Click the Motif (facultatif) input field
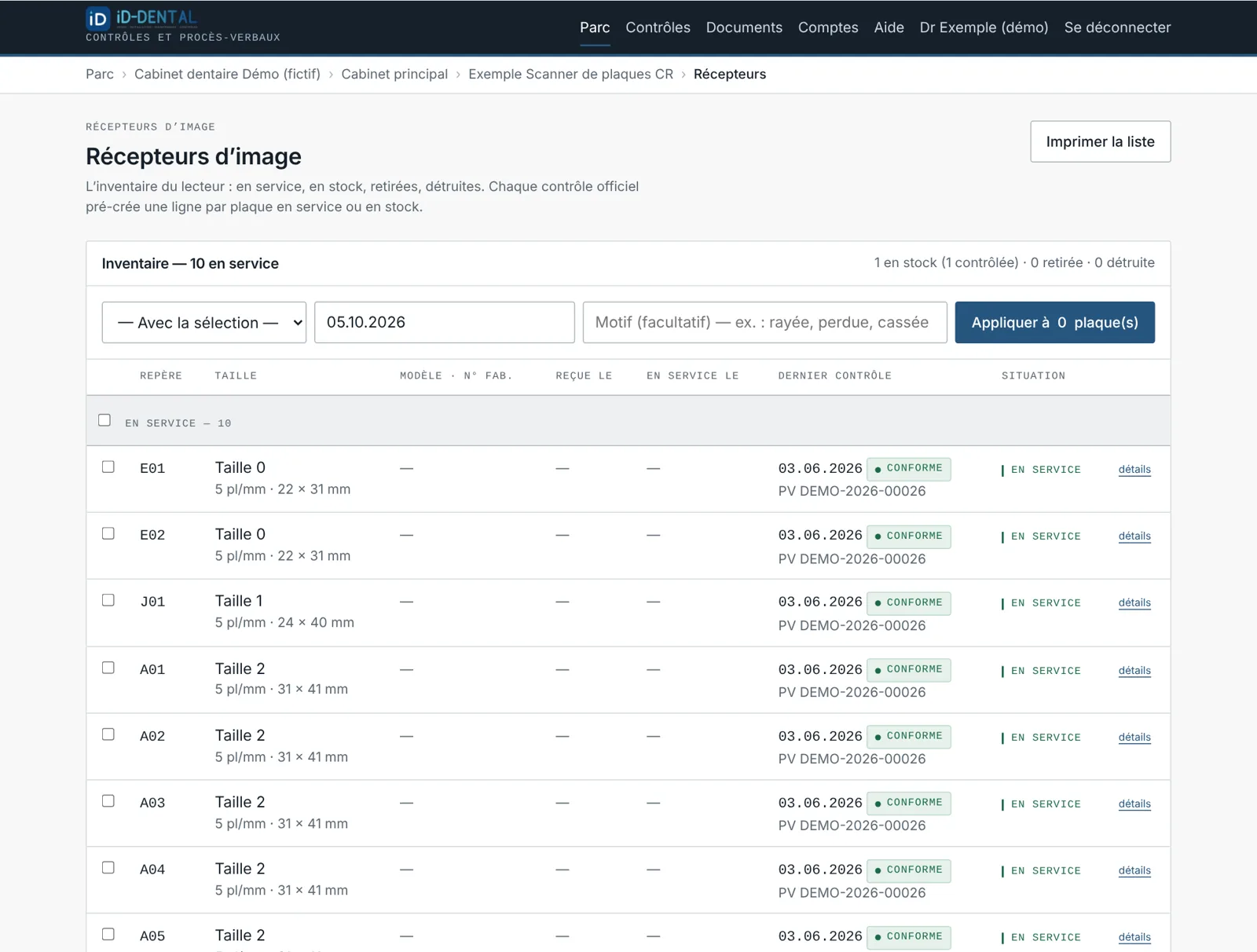Screen dimensions: 1257x952 [x=764, y=322]
